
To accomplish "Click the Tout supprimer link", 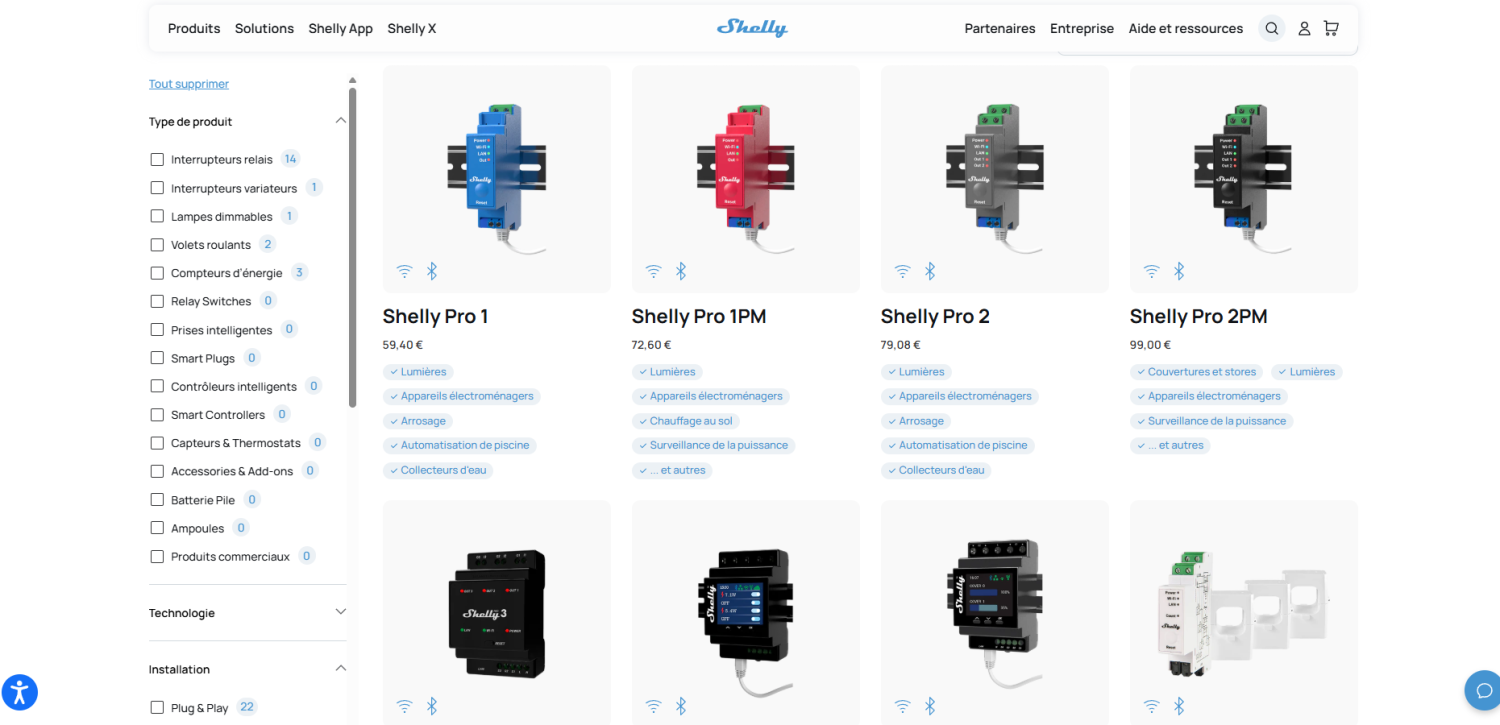I will coord(189,84).
